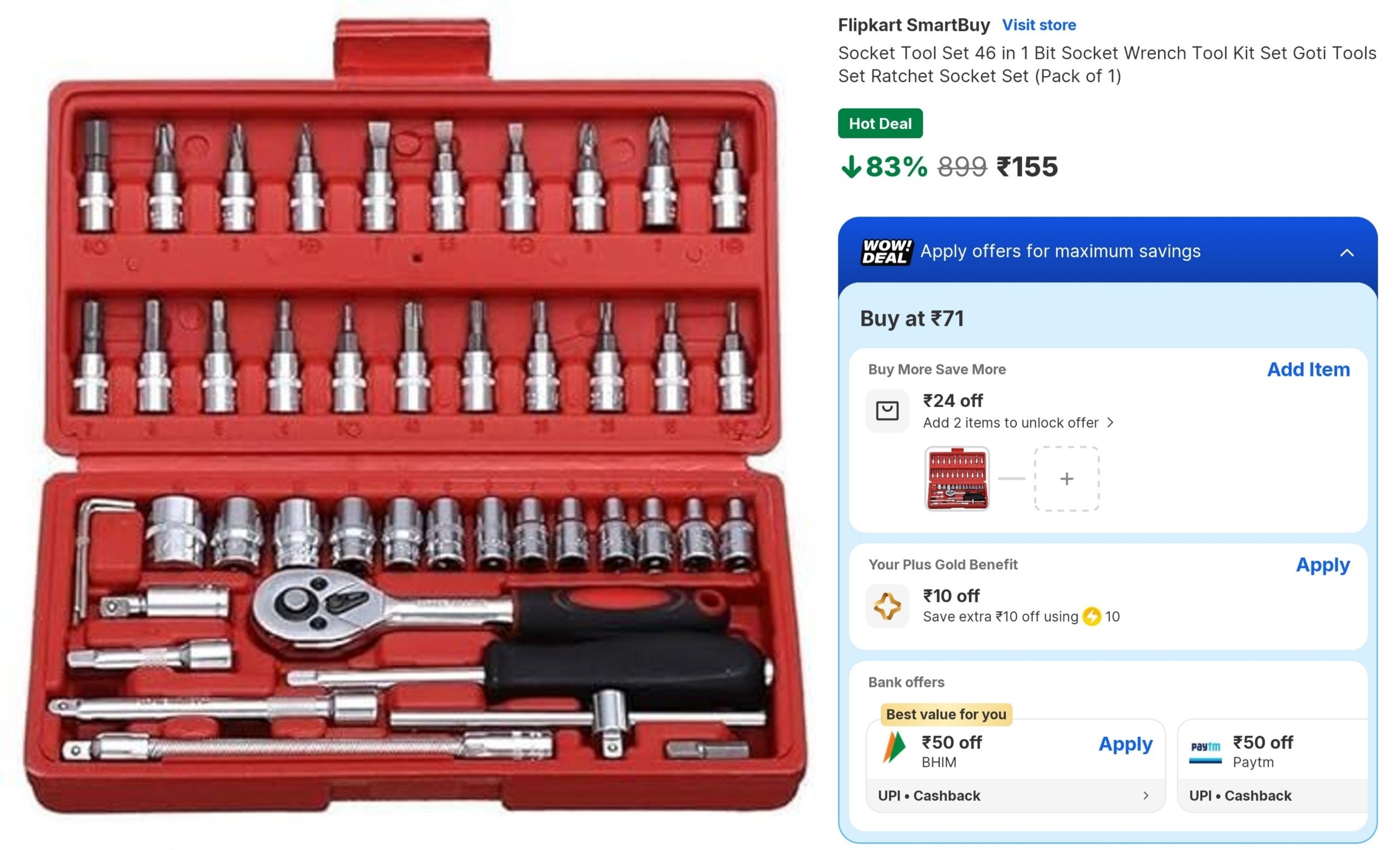Click the green discount down-arrow icon
Viewport: 1400px width, 850px height.
(x=850, y=167)
